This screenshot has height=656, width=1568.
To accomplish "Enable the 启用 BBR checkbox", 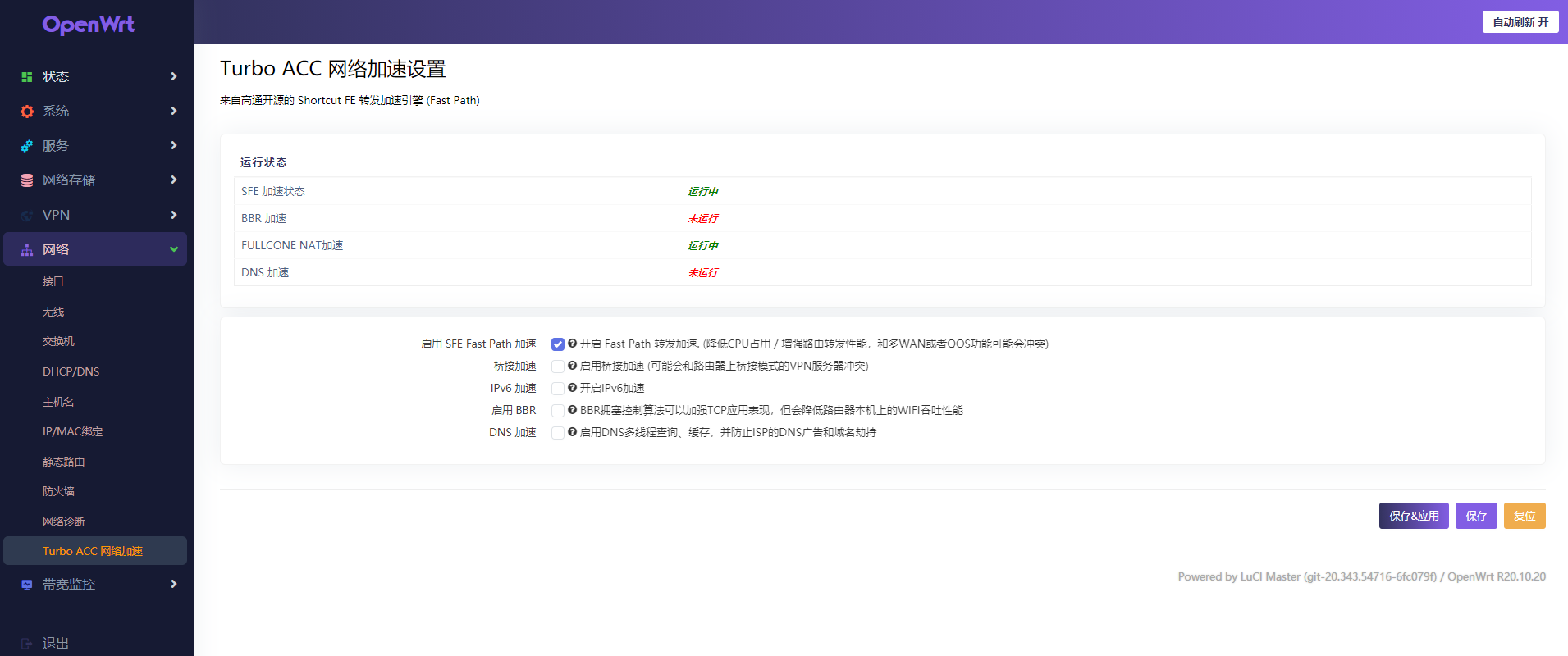I will pyautogui.click(x=558, y=411).
